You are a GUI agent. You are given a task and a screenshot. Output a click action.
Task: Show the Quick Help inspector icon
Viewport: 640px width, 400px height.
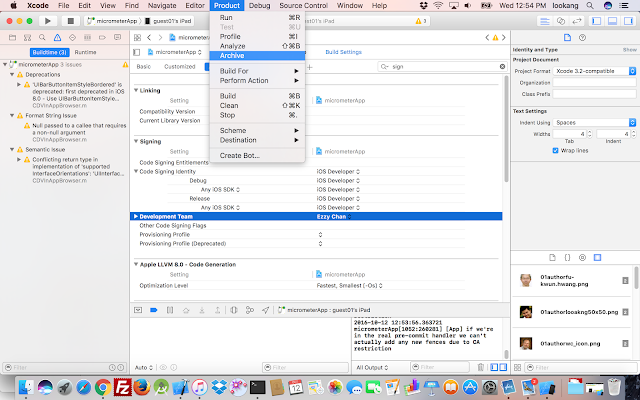click(582, 38)
